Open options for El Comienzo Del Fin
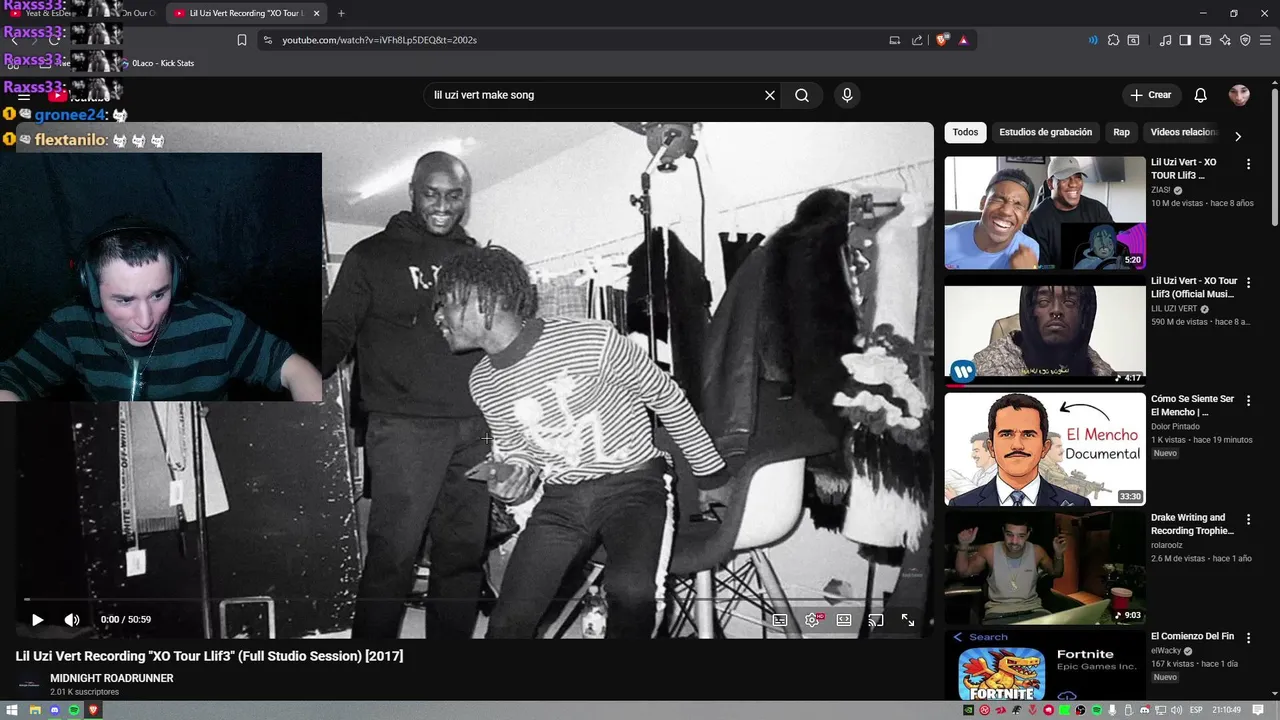The height and width of the screenshot is (720, 1280). click(x=1248, y=638)
